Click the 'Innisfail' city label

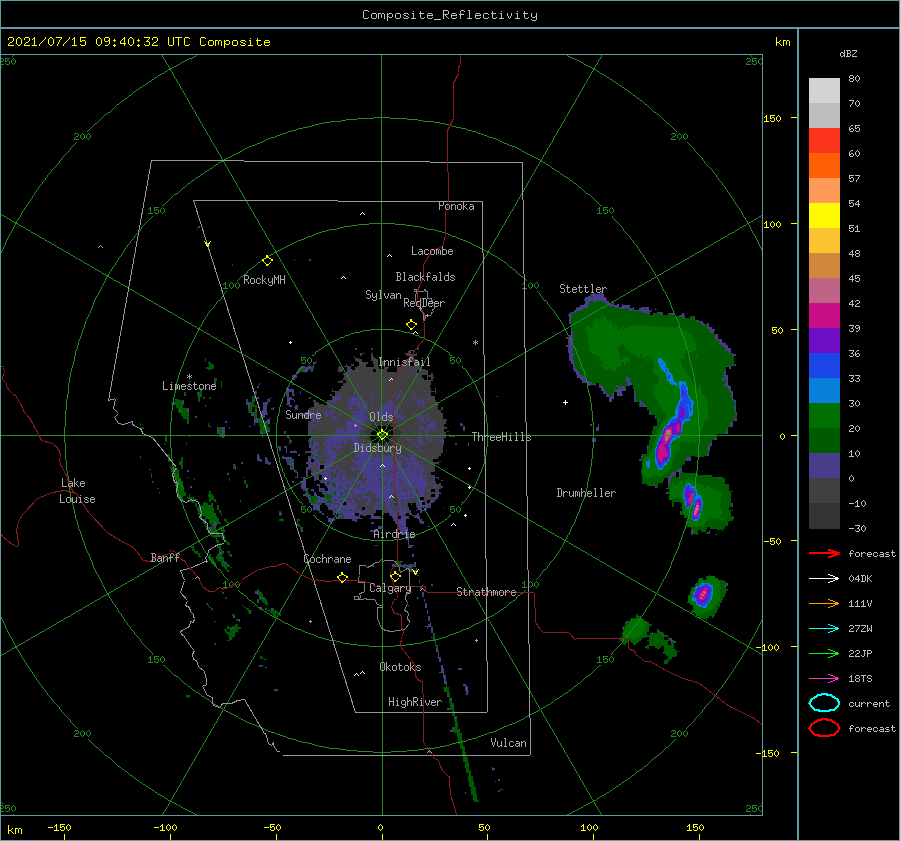click(404, 362)
